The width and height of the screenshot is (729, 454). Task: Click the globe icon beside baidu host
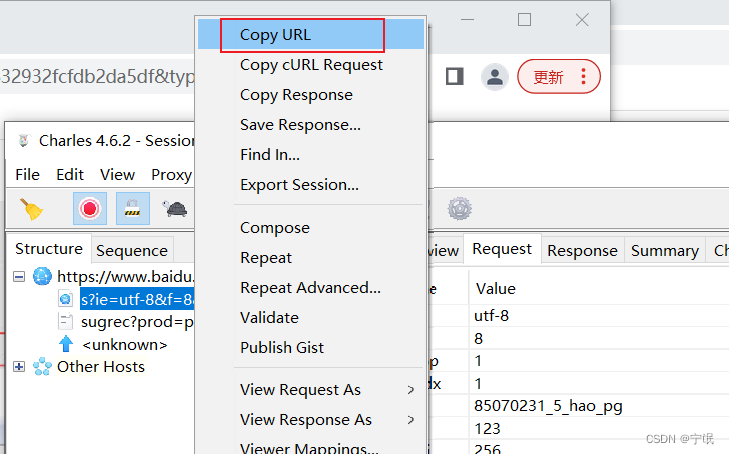[x=42, y=276]
